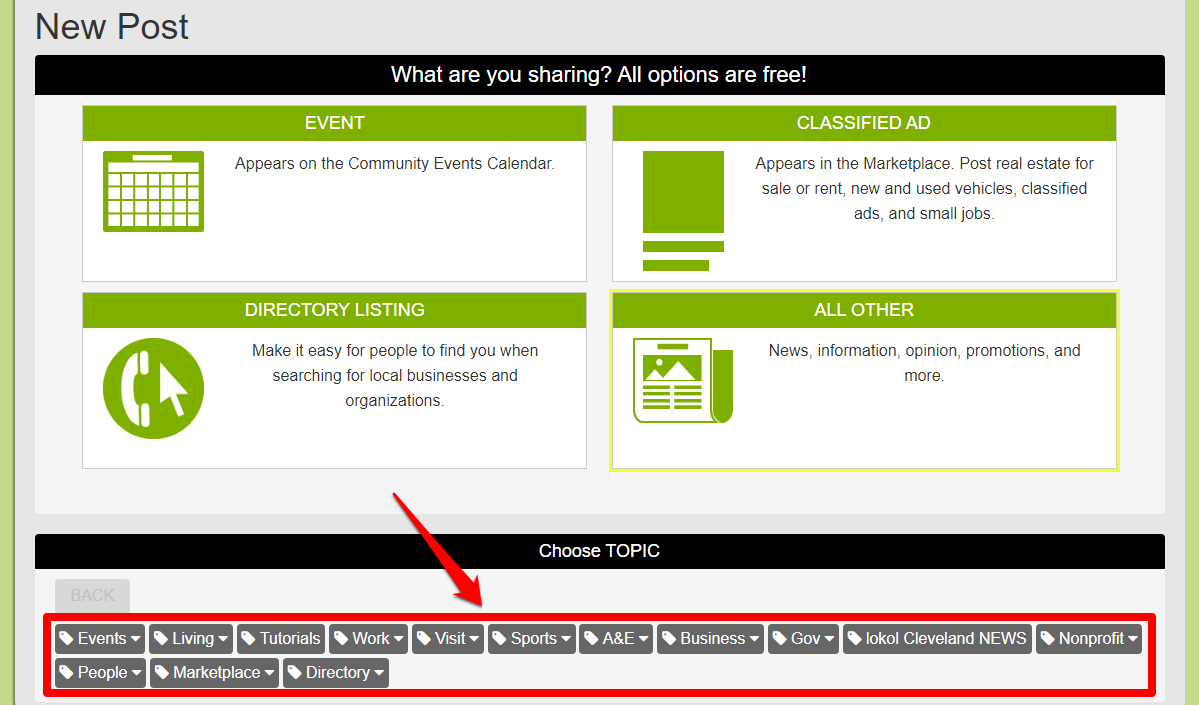
Task: Expand the Nonprofit topic dropdown arrow
Action: point(1132,639)
